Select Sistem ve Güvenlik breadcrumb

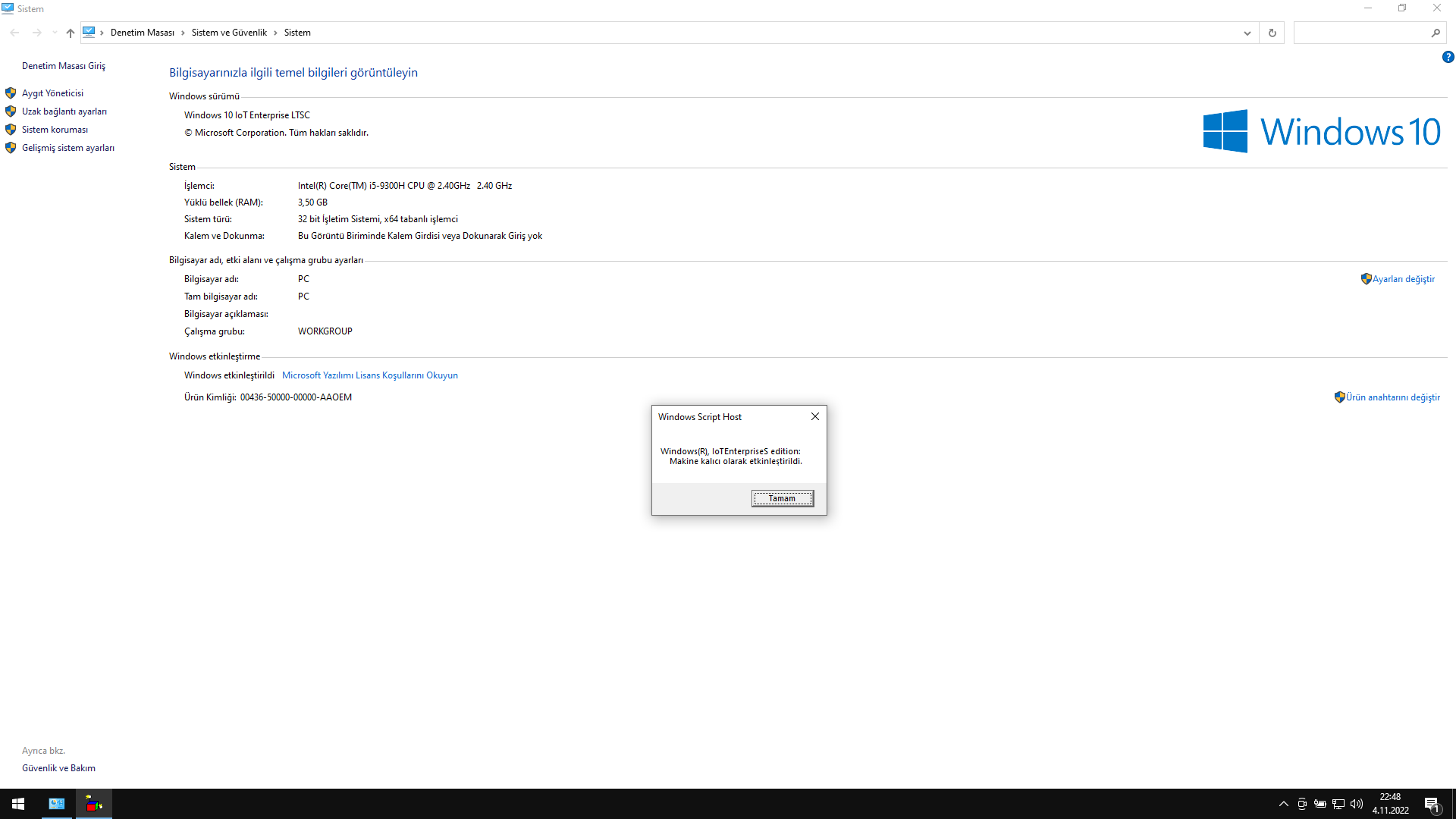pos(229,33)
